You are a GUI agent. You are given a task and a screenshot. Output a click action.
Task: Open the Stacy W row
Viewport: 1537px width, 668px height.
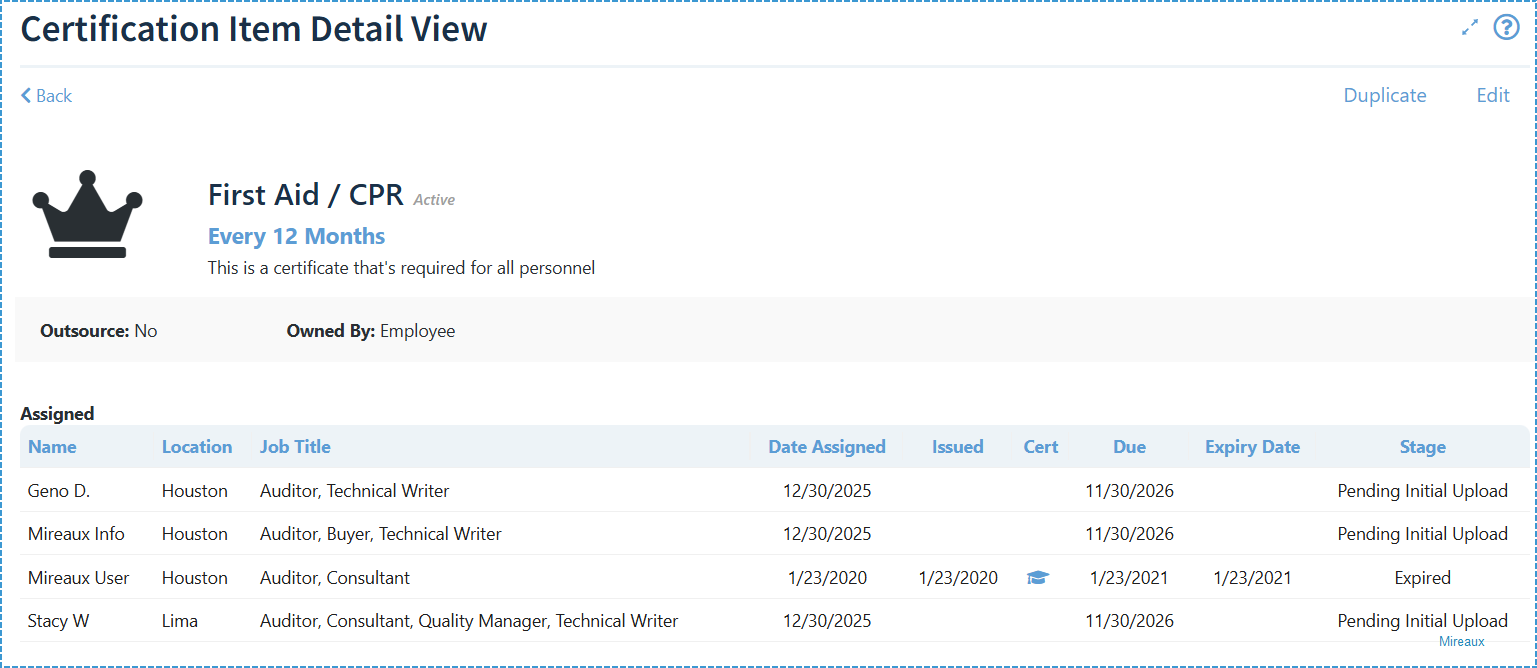click(58, 621)
